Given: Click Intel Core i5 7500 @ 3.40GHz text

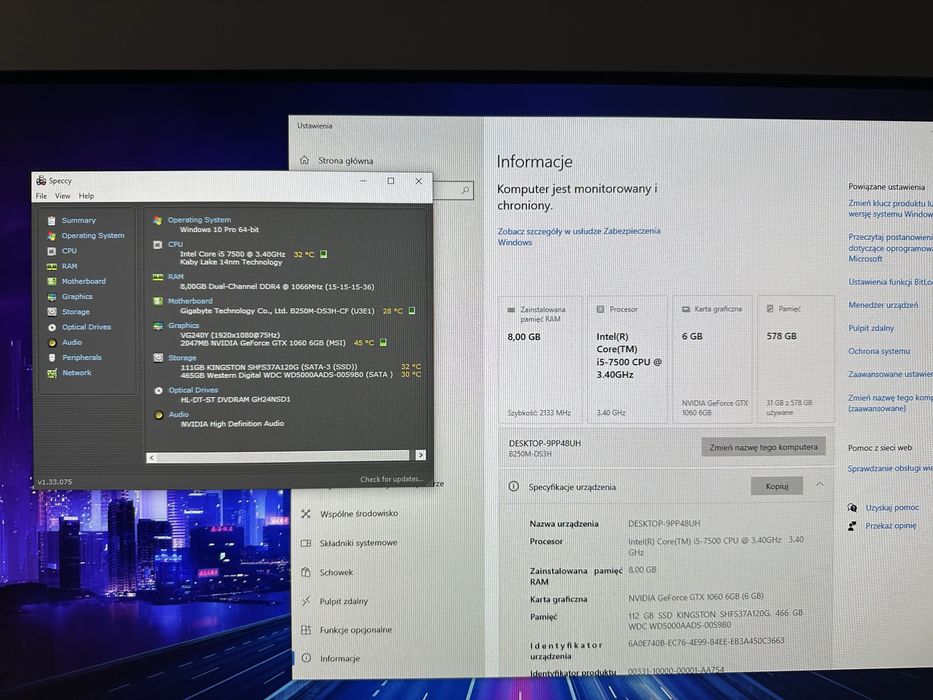Looking at the screenshot, I should click(233, 254).
